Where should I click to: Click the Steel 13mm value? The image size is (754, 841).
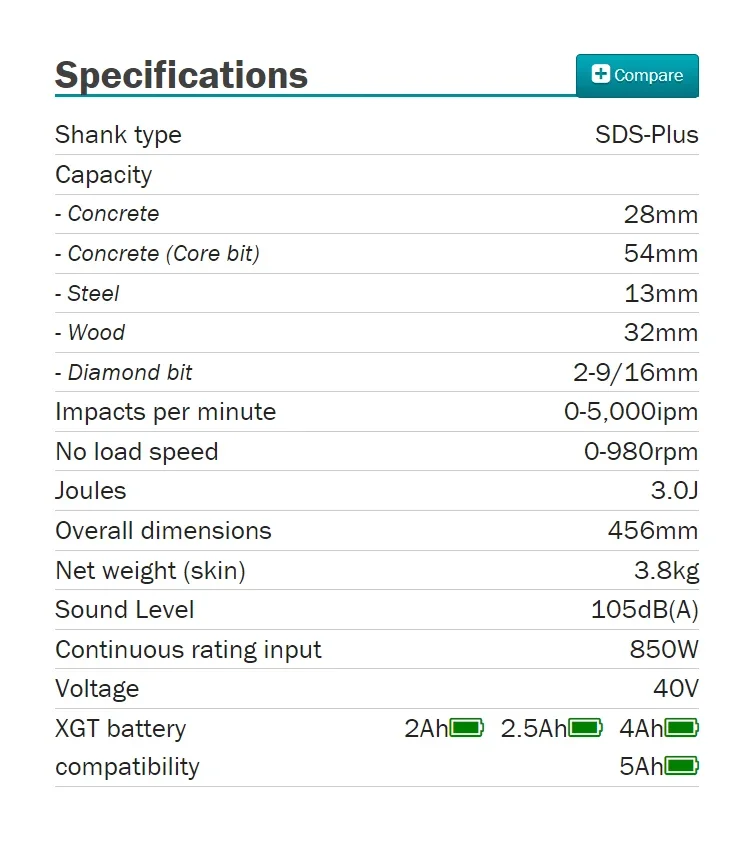[660, 294]
